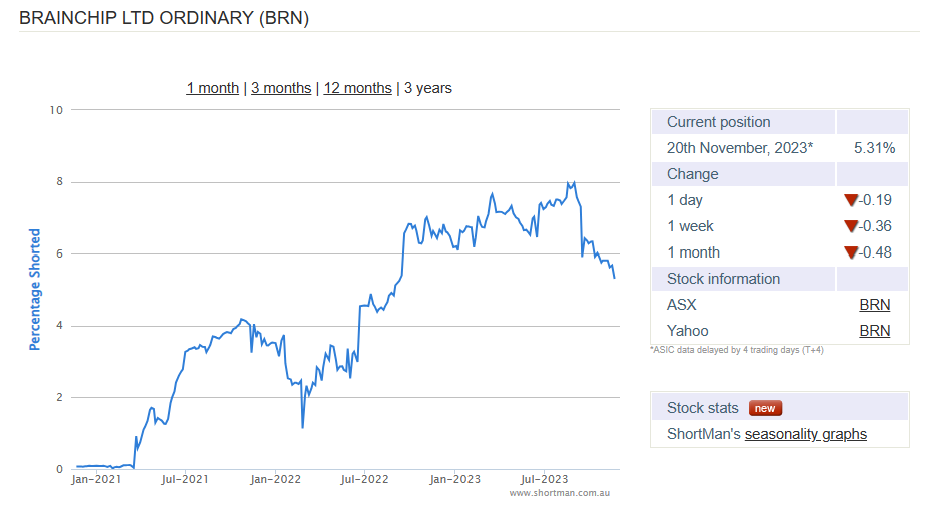Screen dimensions: 932x508
Task: Open the ASX BRN link
Action: point(874,305)
